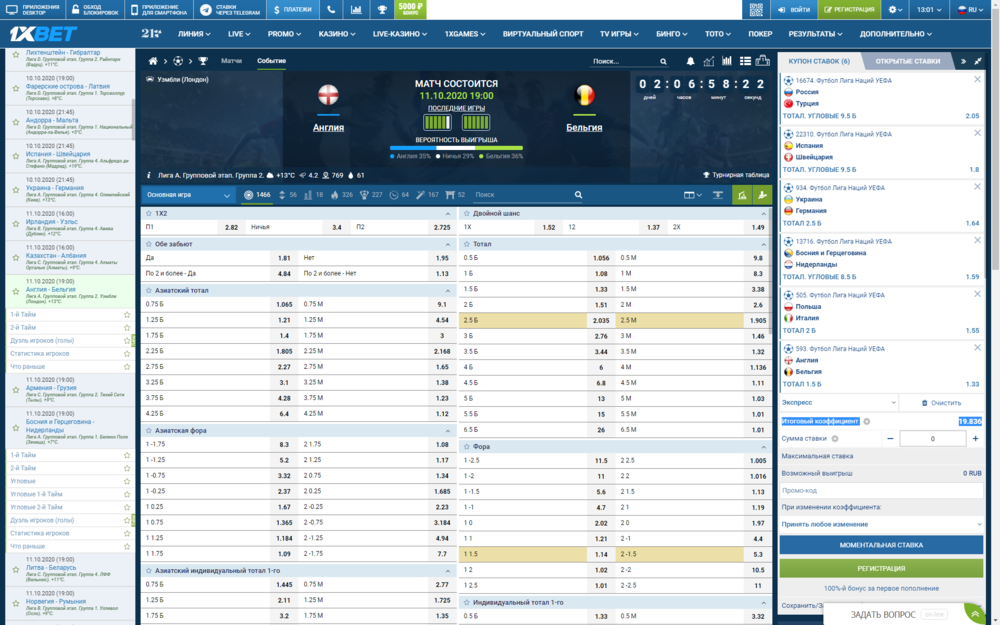Click the МОМЕНТАЛЬНАЯ СТАВКА button
1000x625 pixels.
881,545
